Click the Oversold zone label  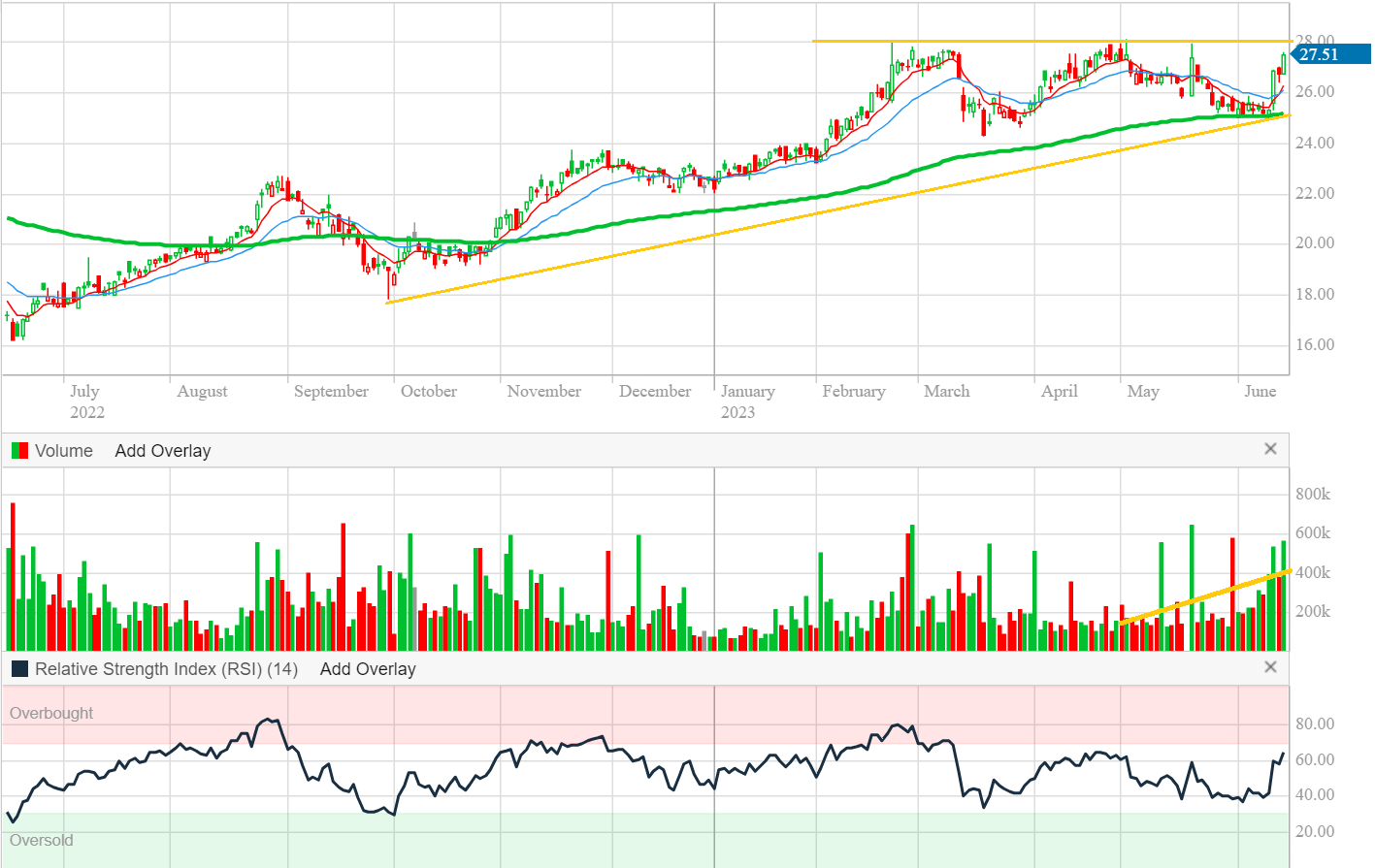[41, 840]
